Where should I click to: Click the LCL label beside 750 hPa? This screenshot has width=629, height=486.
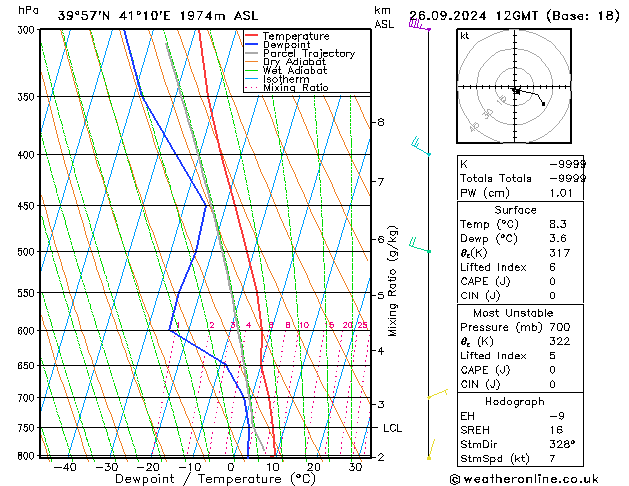pyautogui.click(x=392, y=428)
